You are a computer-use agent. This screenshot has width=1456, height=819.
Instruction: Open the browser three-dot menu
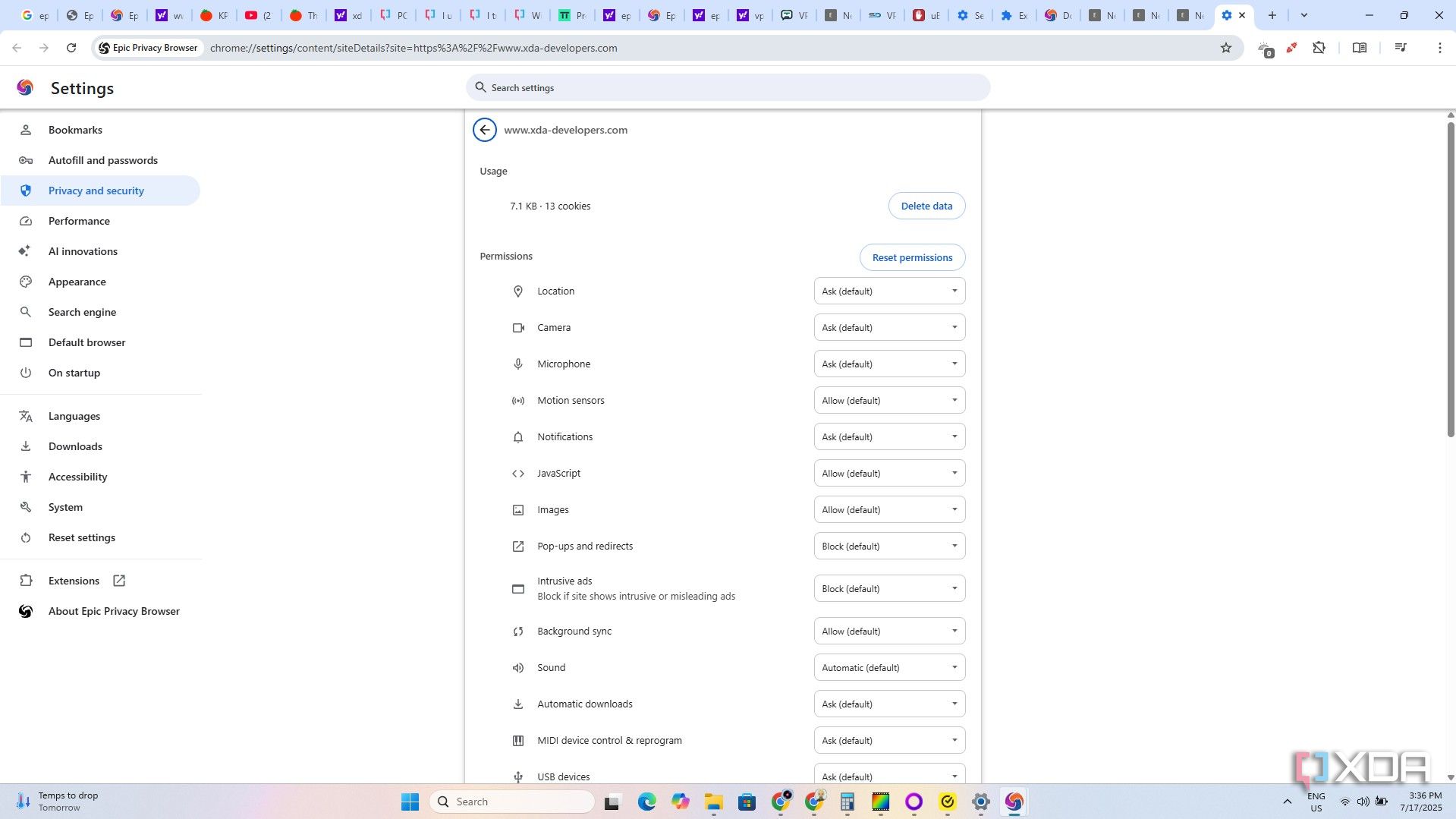pos(1440,48)
